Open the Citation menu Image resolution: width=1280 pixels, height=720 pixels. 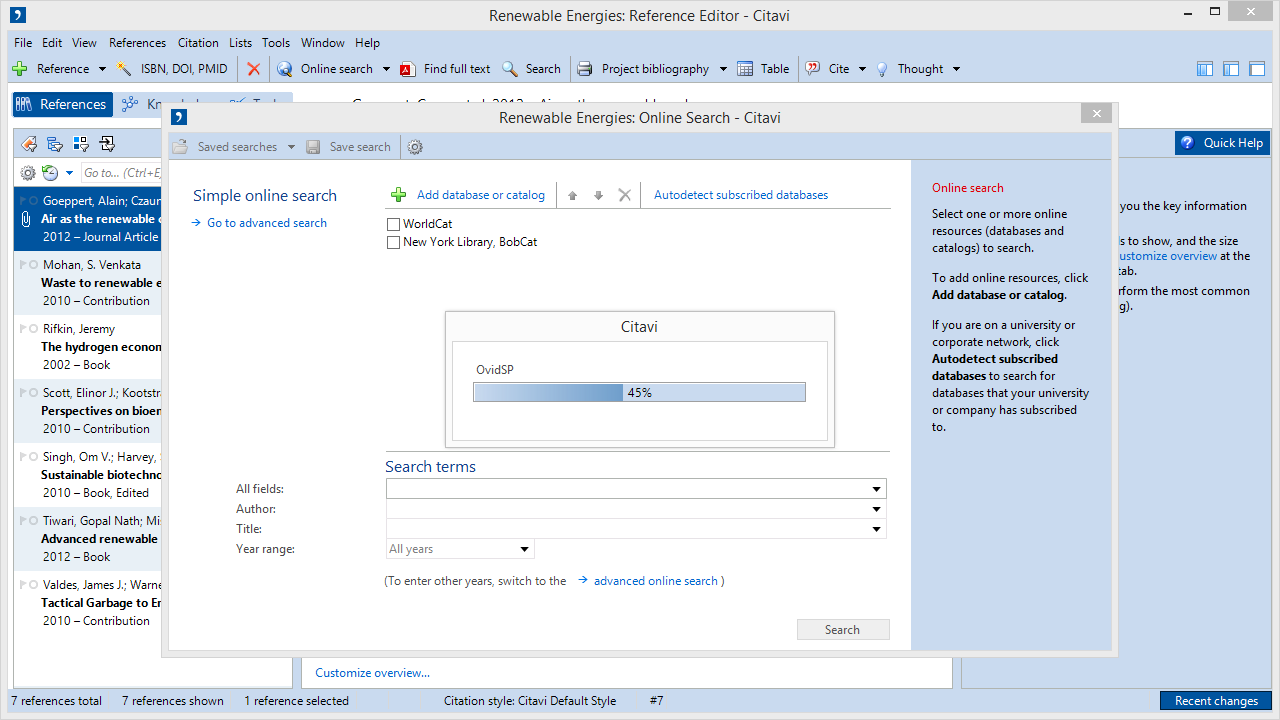click(x=198, y=43)
